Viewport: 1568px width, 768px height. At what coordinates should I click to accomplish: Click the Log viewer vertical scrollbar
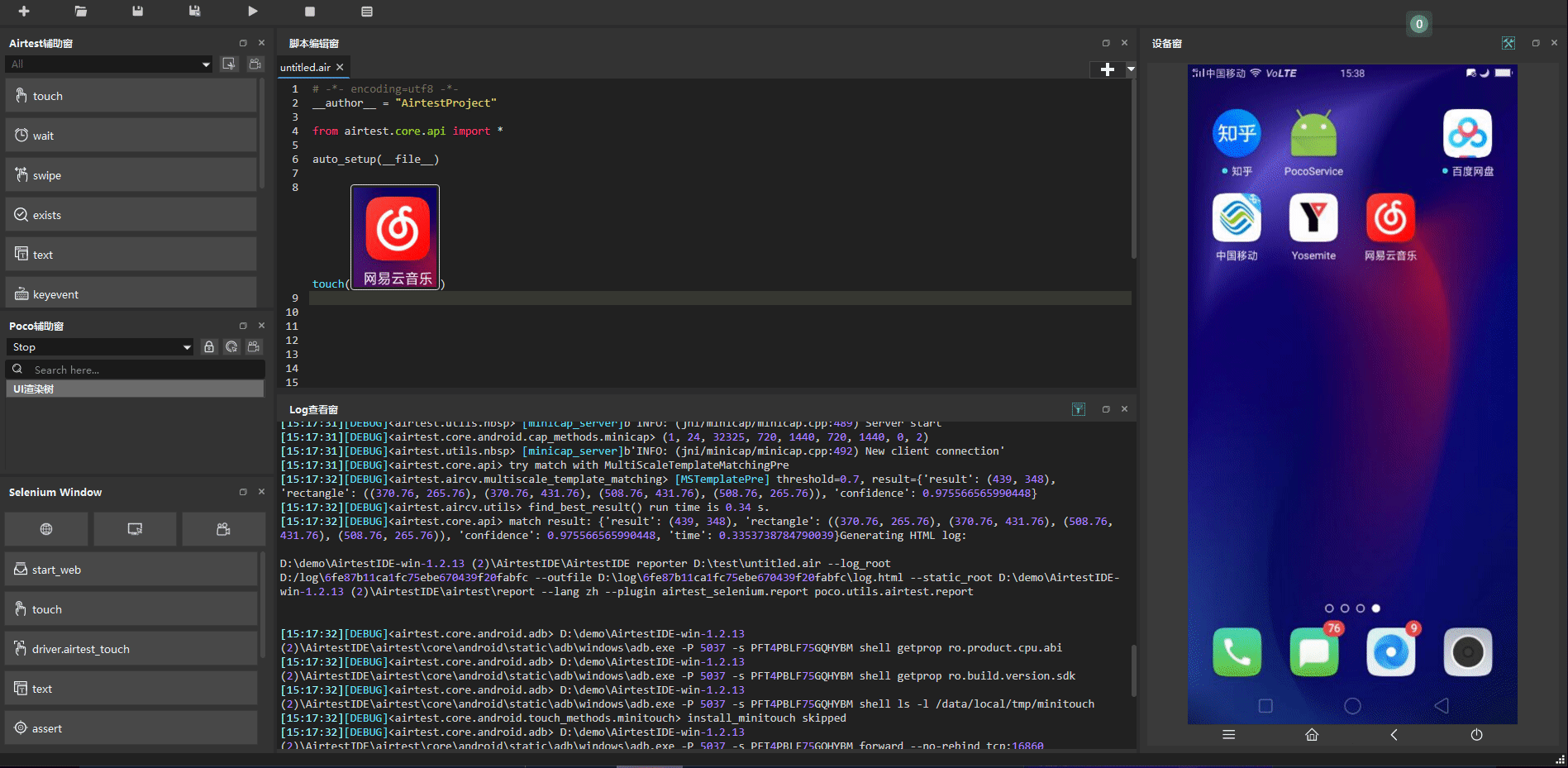[1133, 670]
